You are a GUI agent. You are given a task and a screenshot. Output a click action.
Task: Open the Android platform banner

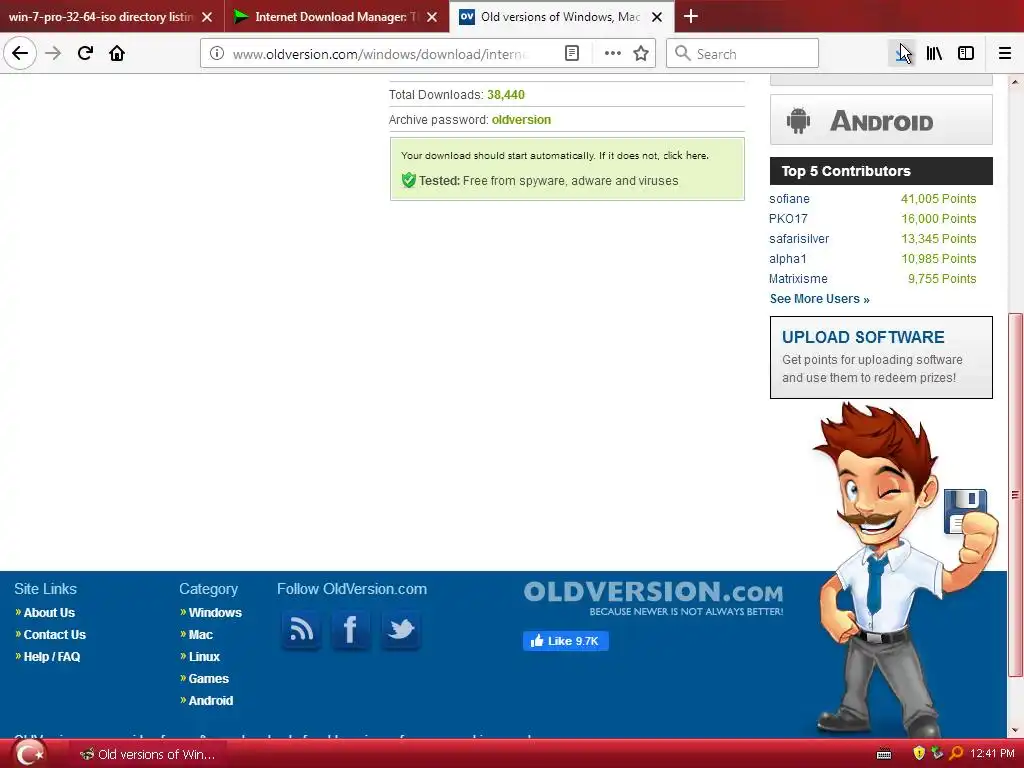(x=881, y=120)
